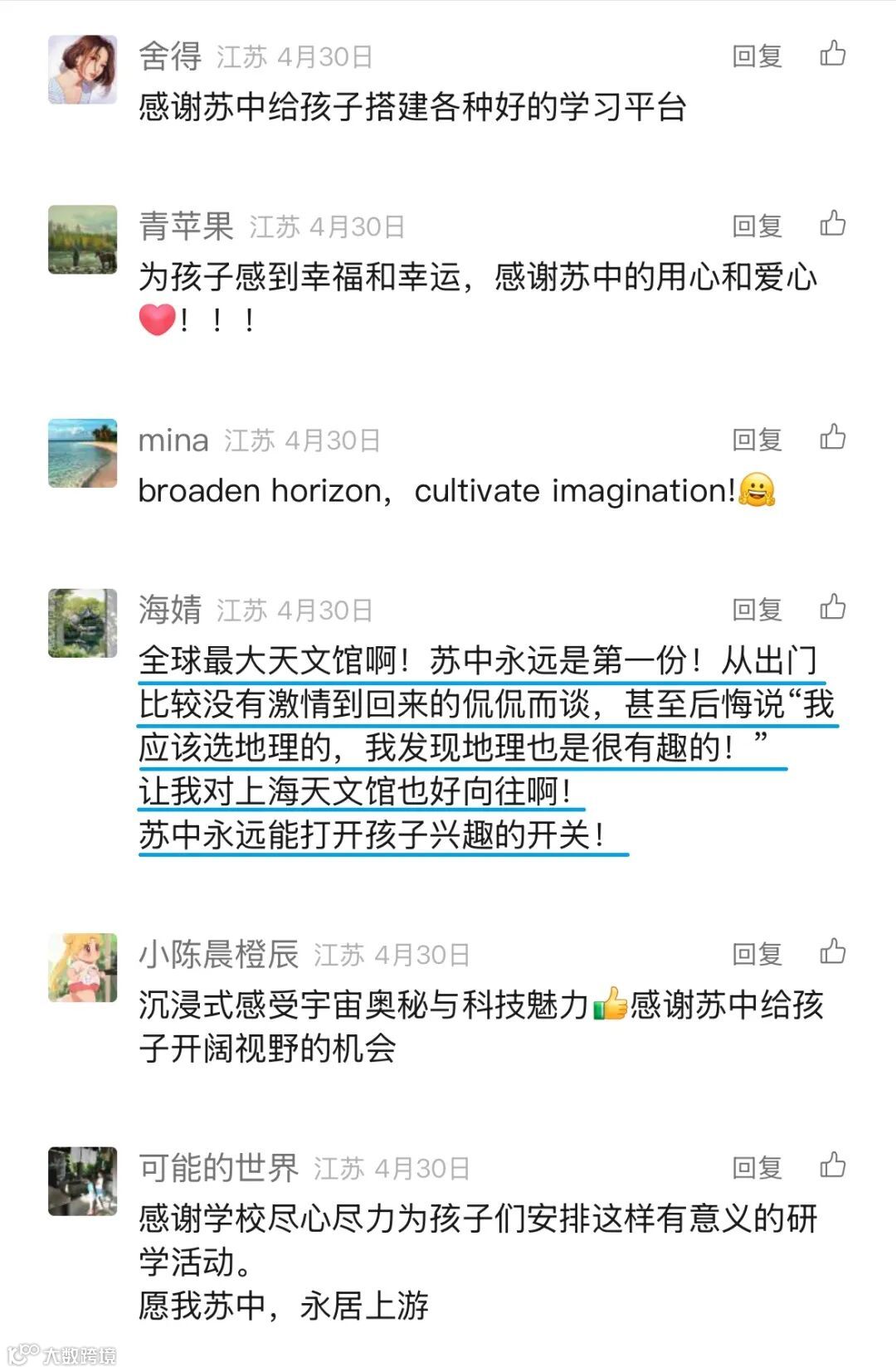Screen dimensions: 896x1372
Task: Open 海婧's garden avatar
Action: point(82,624)
